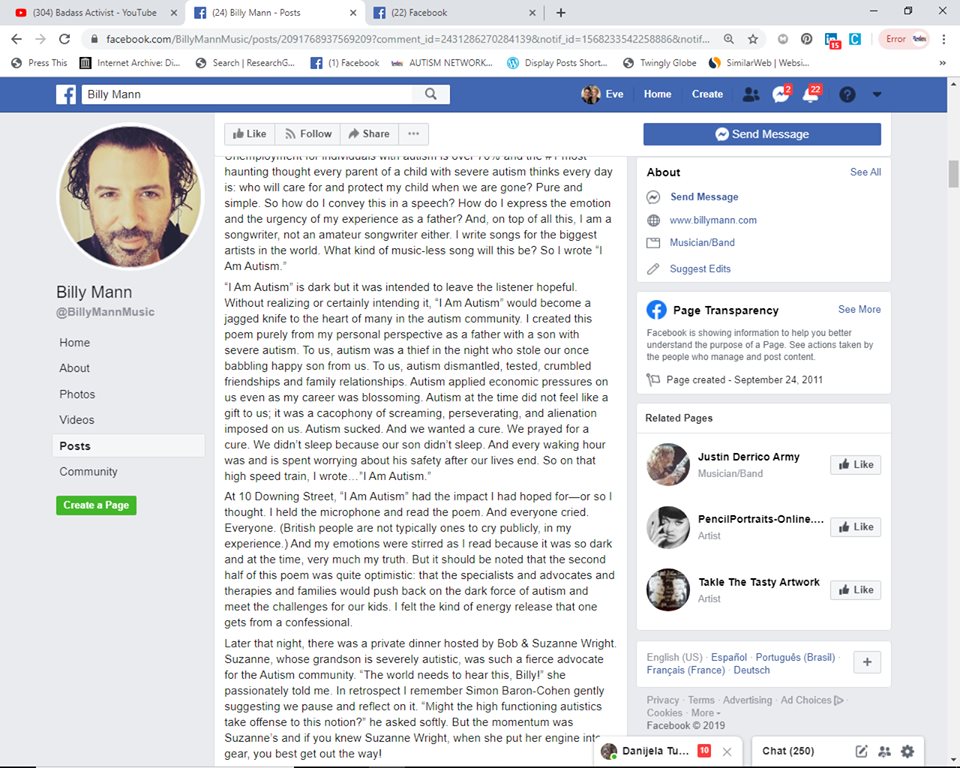Open www.billymann.com link
This screenshot has width=960, height=768.
713,220
